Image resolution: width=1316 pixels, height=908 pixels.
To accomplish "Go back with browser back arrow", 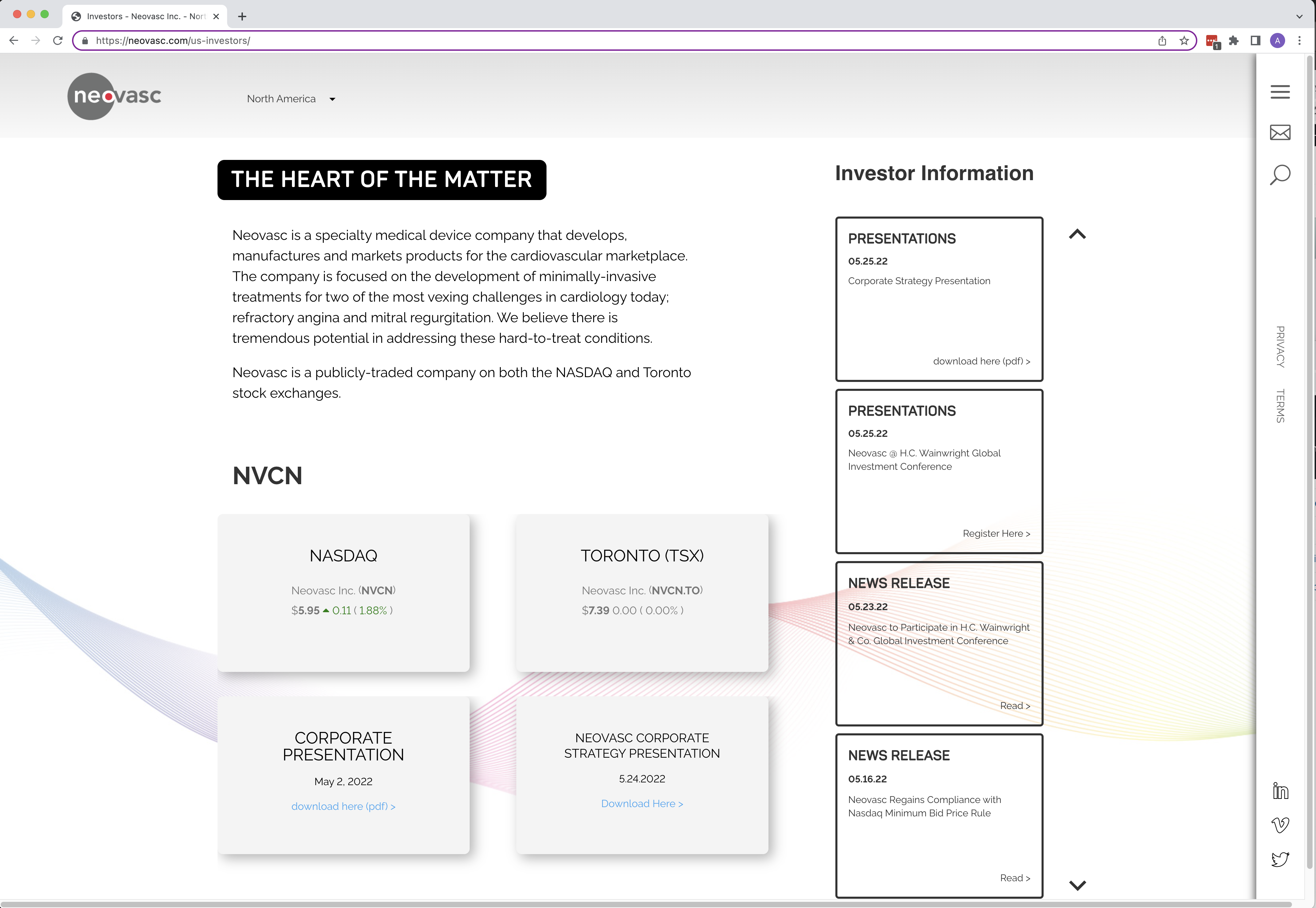I will click(14, 40).
